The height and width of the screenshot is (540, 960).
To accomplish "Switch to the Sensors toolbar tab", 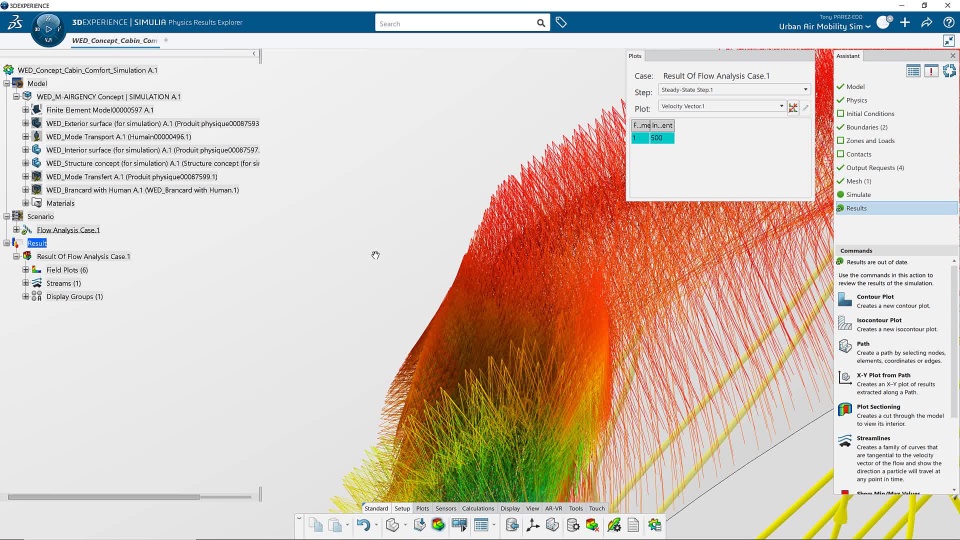I will coord(446,508).
